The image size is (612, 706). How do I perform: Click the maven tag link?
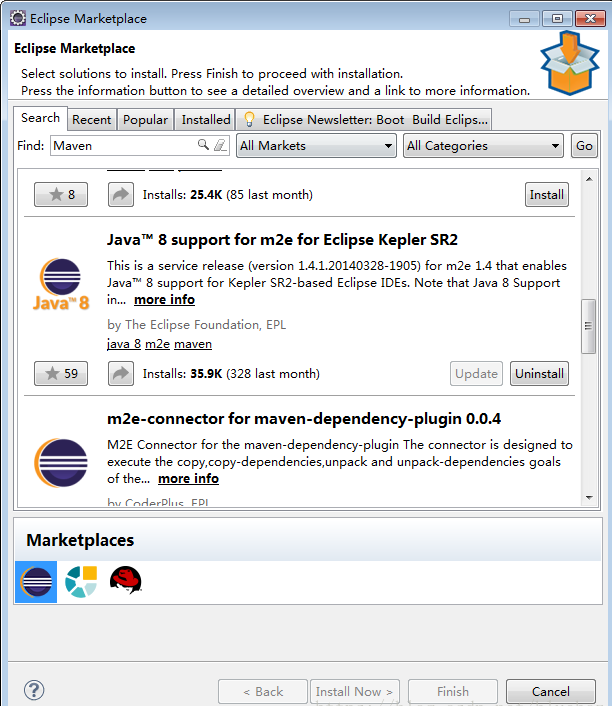[193, 344]
